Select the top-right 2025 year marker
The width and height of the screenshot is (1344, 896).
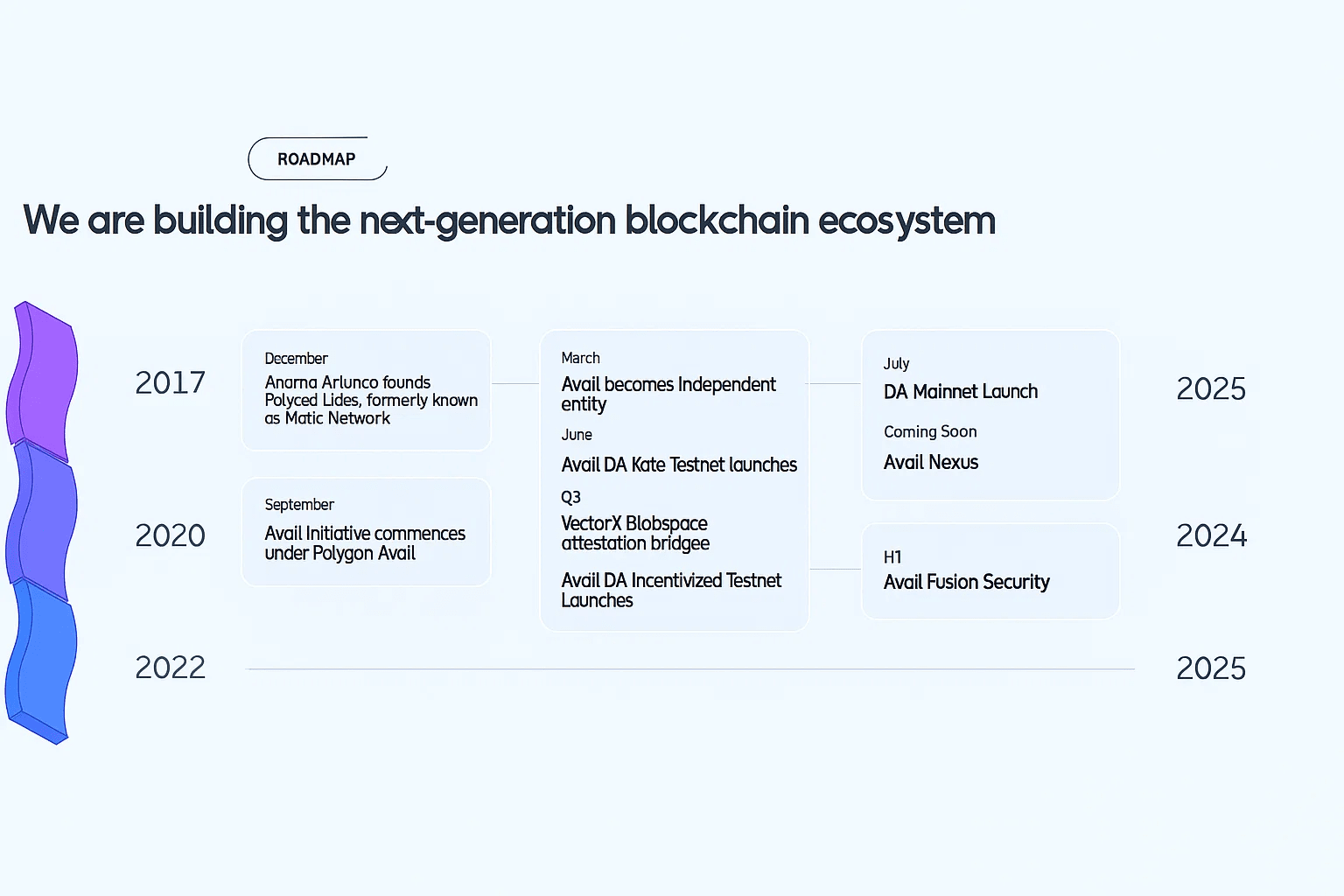click(x=1211, y=388)
